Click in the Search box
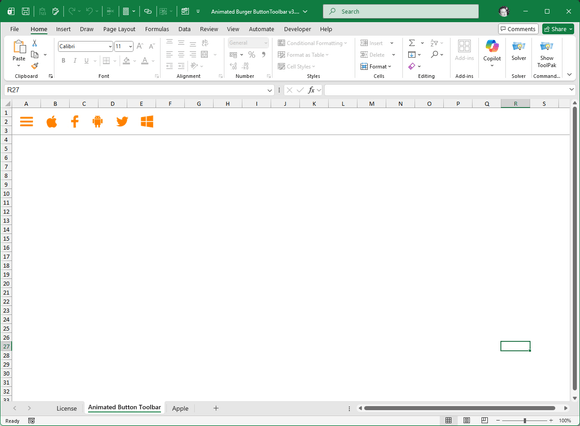The width and height of the screenshot is (580, 426). click(x=401, y=11)
